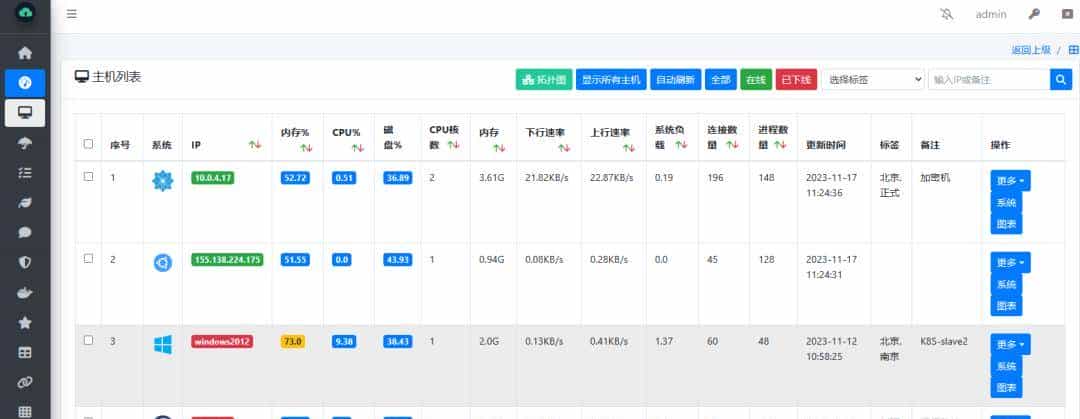Image resolution: width=1080 pixels, height=419 pixels.
Task: Check the checkbox for host row 1
Action: [88, 176]
